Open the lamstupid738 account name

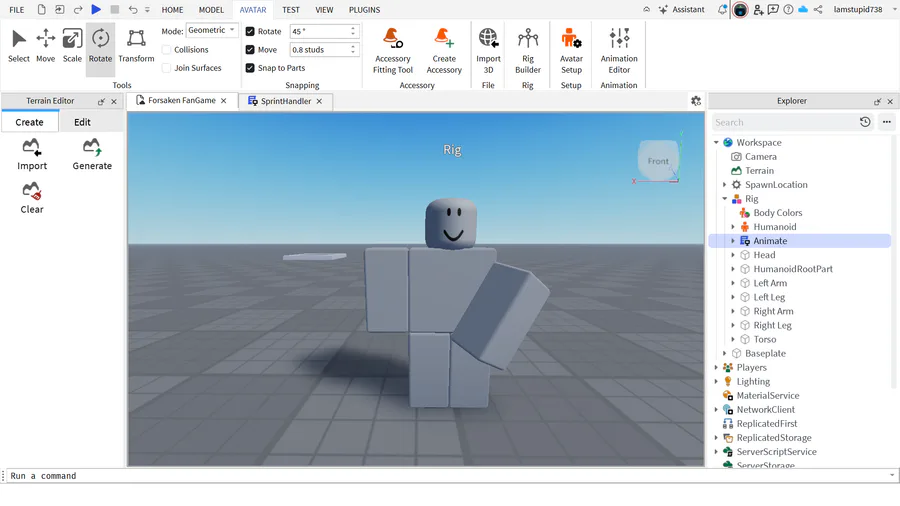(858, 9)
